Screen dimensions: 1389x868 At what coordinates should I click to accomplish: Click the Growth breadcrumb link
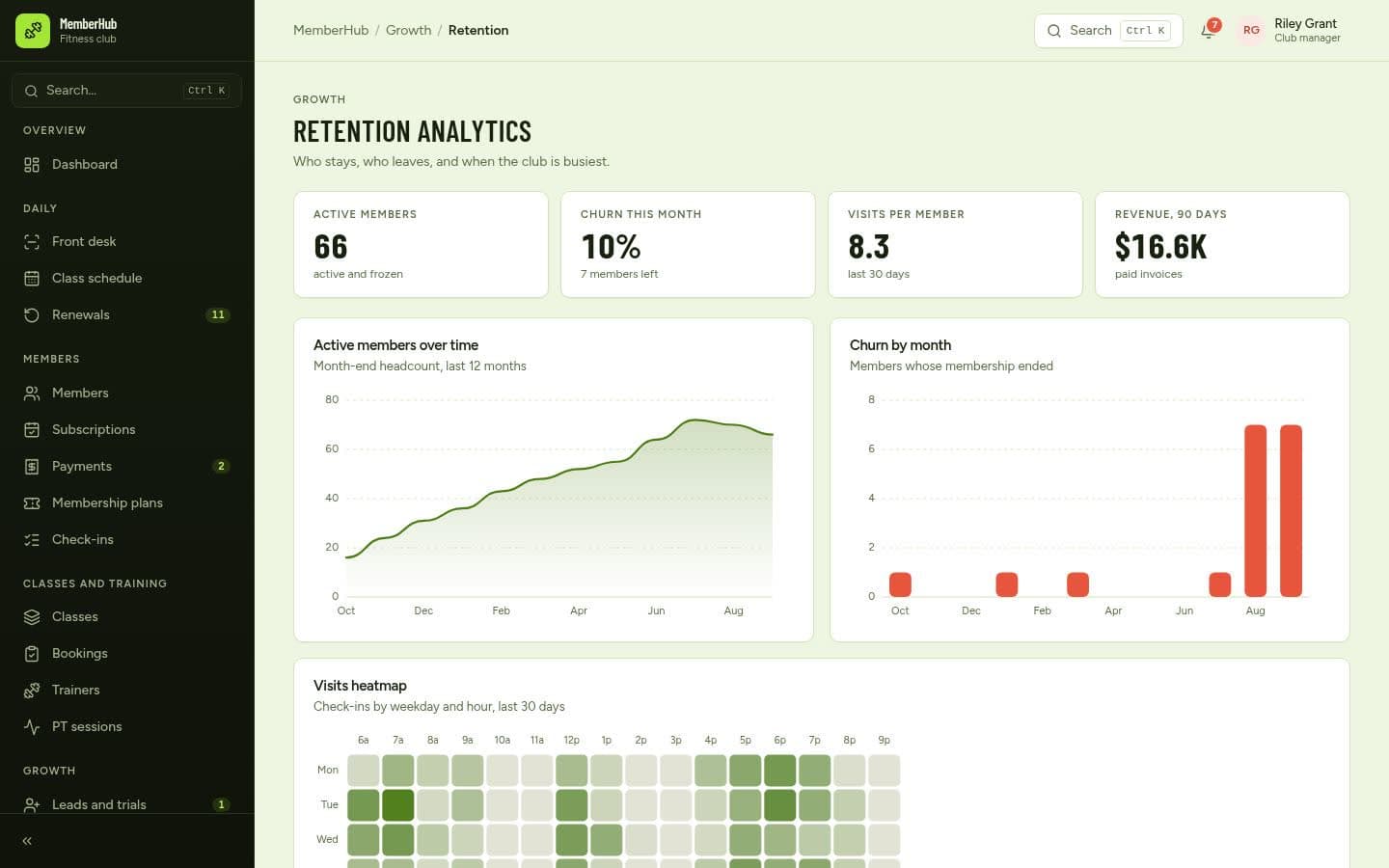(x=409, y=31)
